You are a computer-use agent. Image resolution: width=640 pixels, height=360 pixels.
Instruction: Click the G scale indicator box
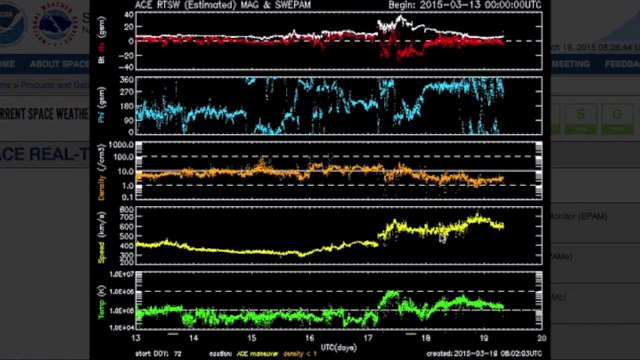pyautogui.click(x=617, y=119)
